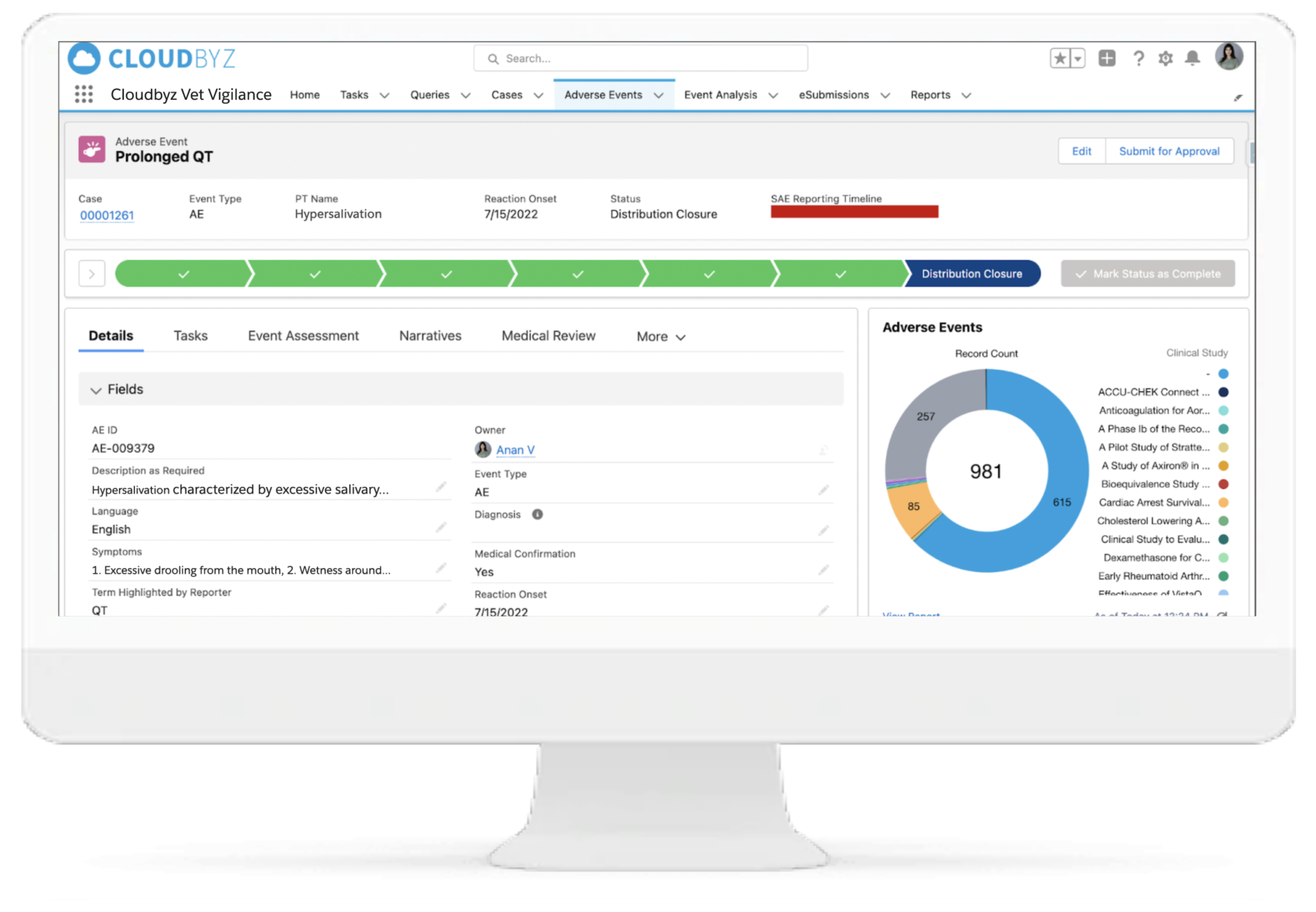This screenshot has width=1316, height=912.
Task: Switch to the Medical Review tab
Action: point(548,336)
